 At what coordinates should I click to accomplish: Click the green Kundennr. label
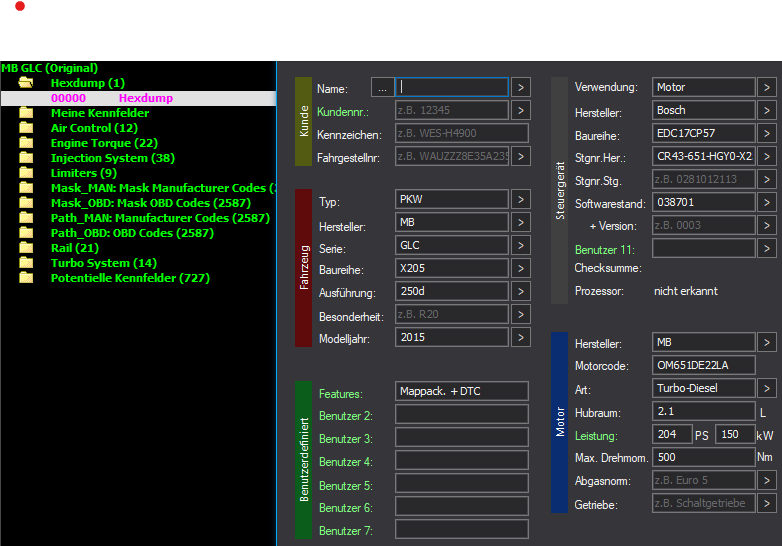click(x=343, y=112)
